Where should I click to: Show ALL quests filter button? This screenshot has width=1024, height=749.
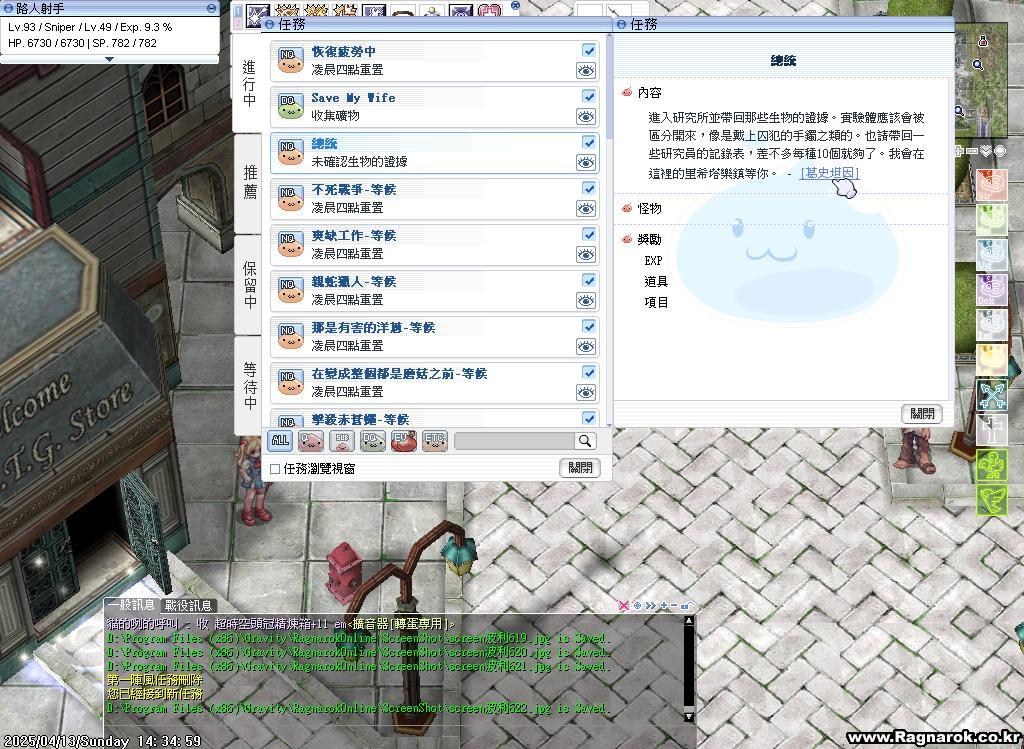pos(280,441)
